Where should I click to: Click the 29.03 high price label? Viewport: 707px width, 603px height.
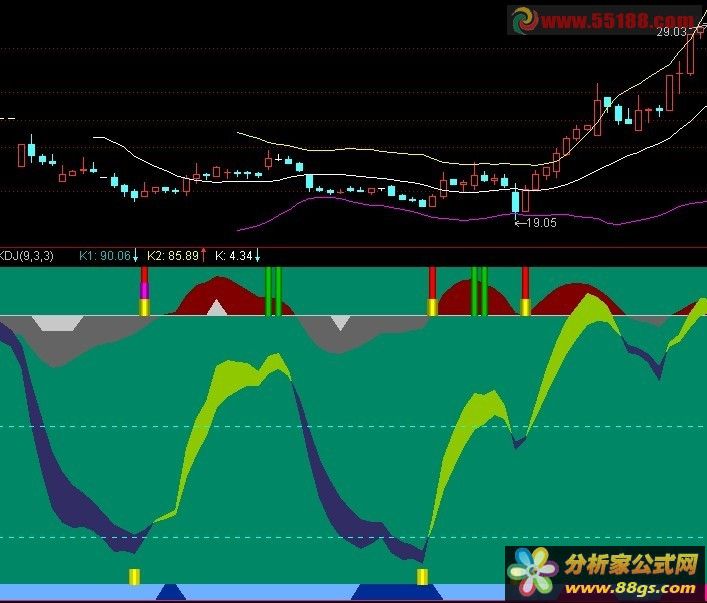[671, 32]
